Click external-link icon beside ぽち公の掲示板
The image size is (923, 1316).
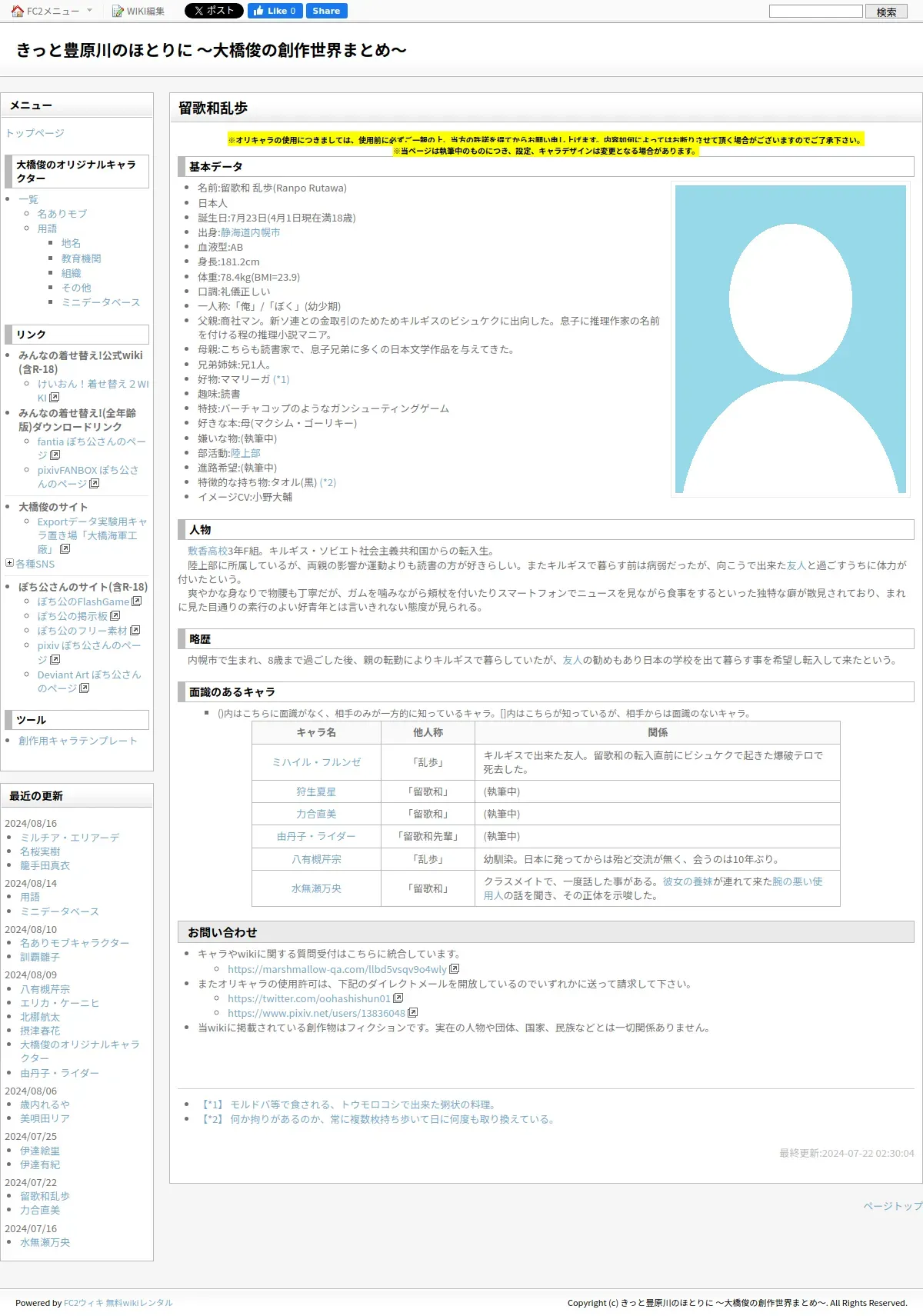(115, 616)
